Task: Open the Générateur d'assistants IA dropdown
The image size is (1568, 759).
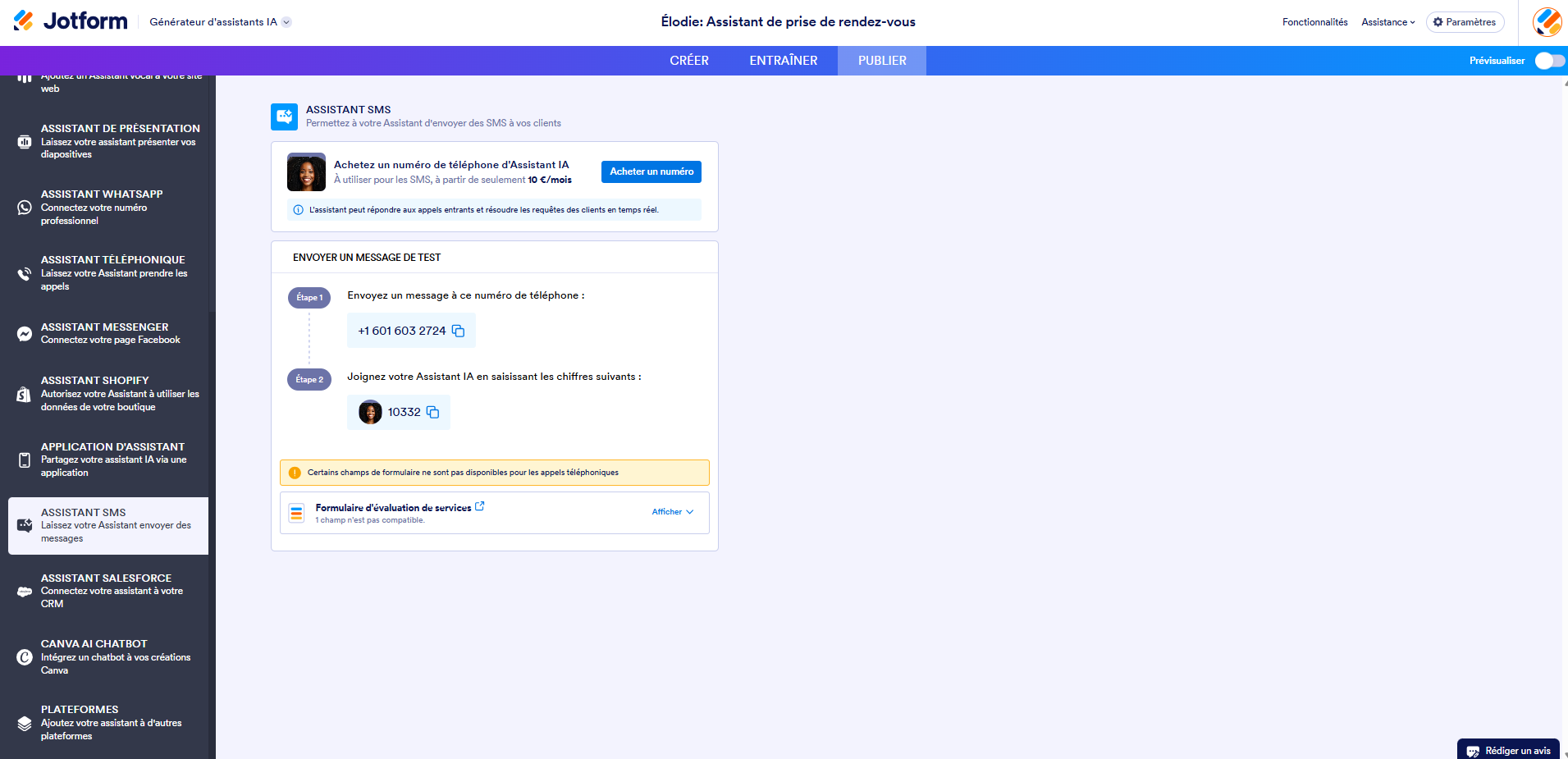Action: [220, 22]
